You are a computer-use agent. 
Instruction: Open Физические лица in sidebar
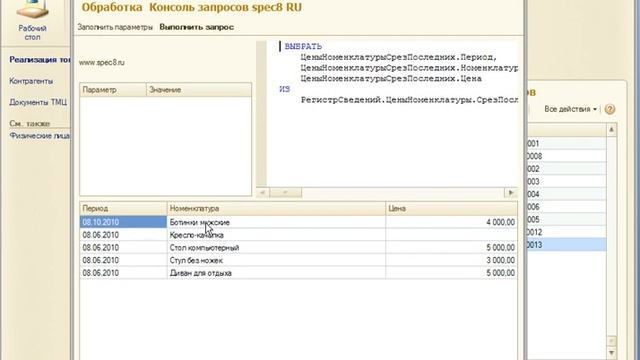click(40, 136)
